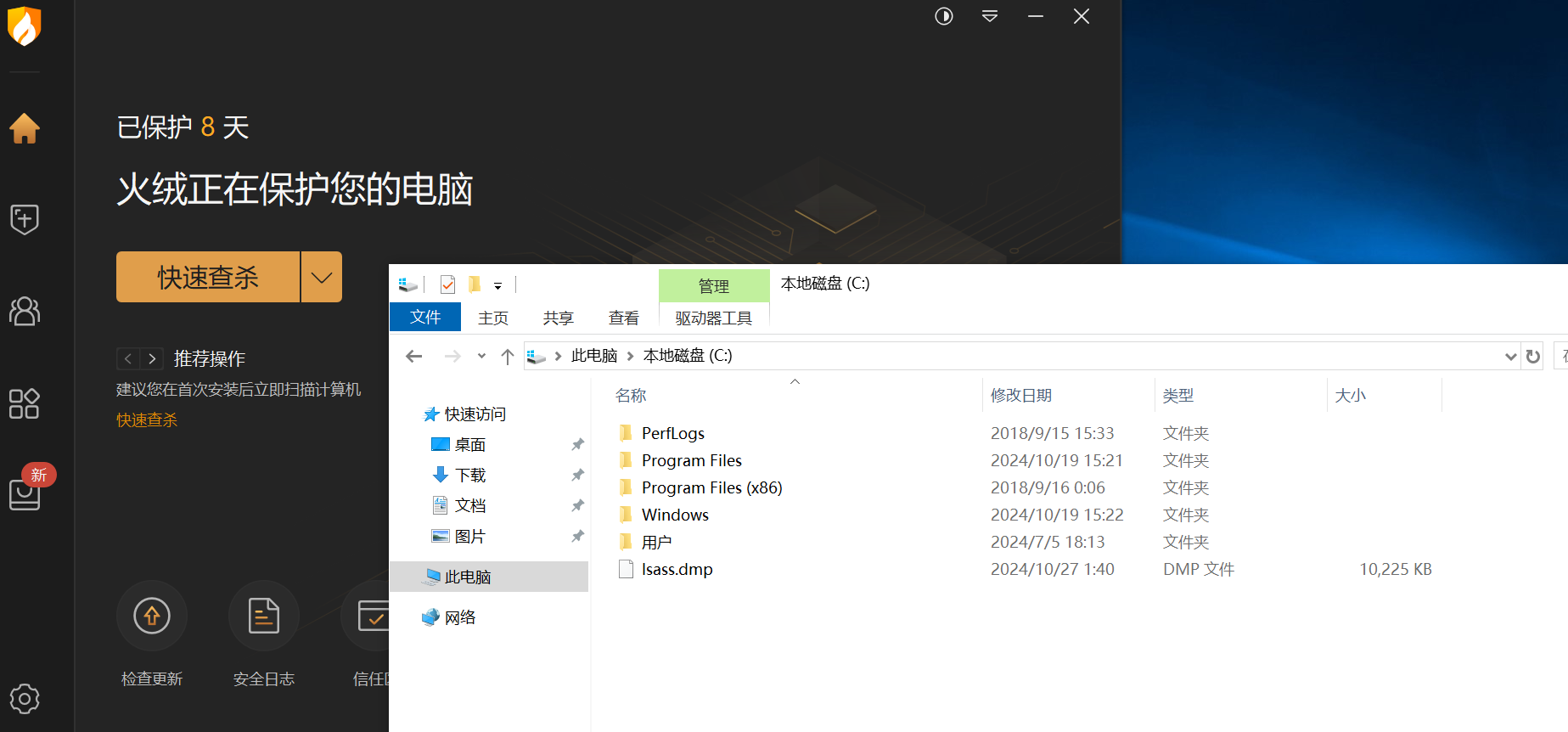
Task: Select the 管理 contextual tab
Action: [x=714, y=286]
